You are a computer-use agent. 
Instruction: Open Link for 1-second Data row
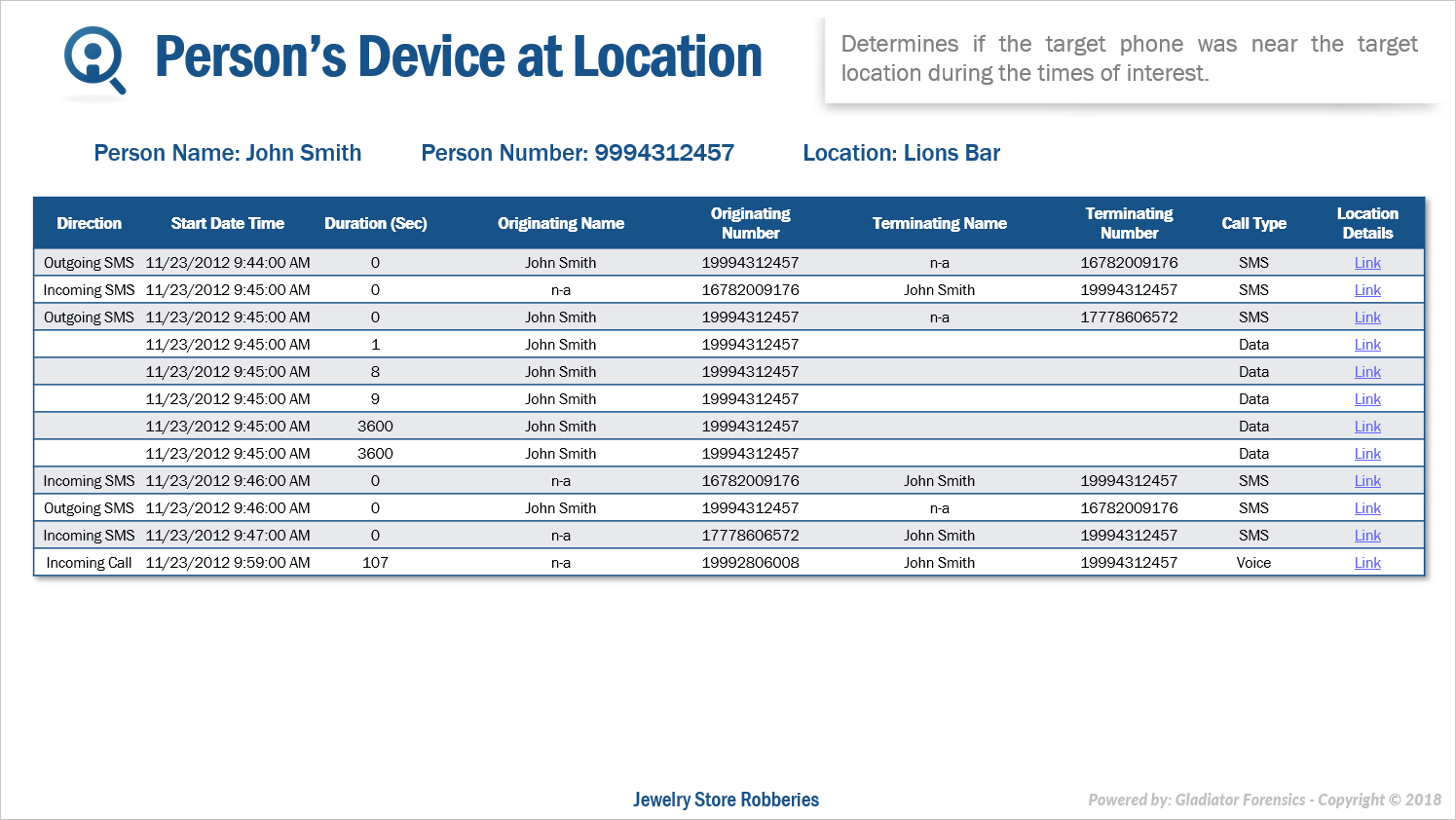coord(1367,345)
